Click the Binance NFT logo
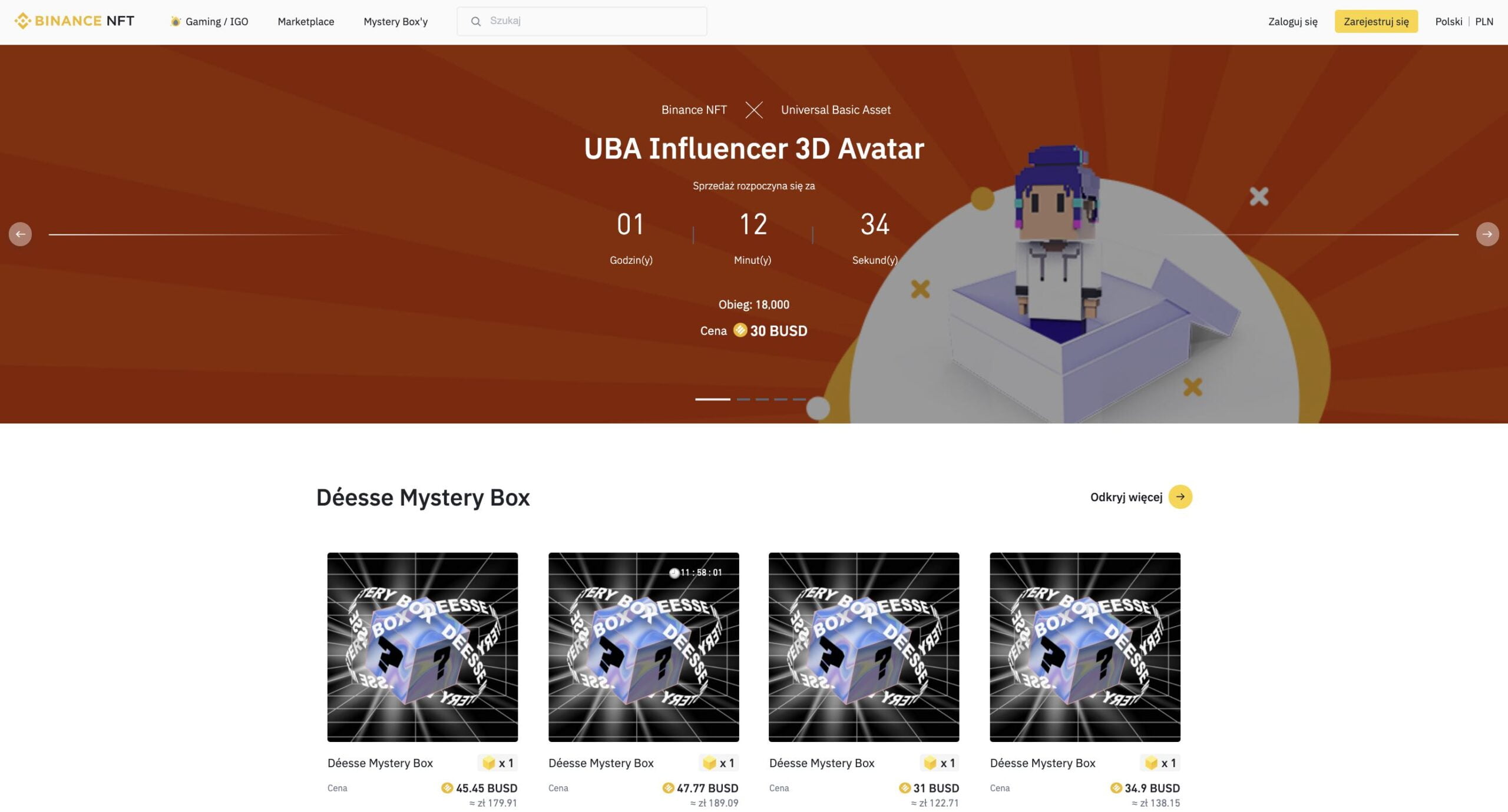 tap(74, 21)
